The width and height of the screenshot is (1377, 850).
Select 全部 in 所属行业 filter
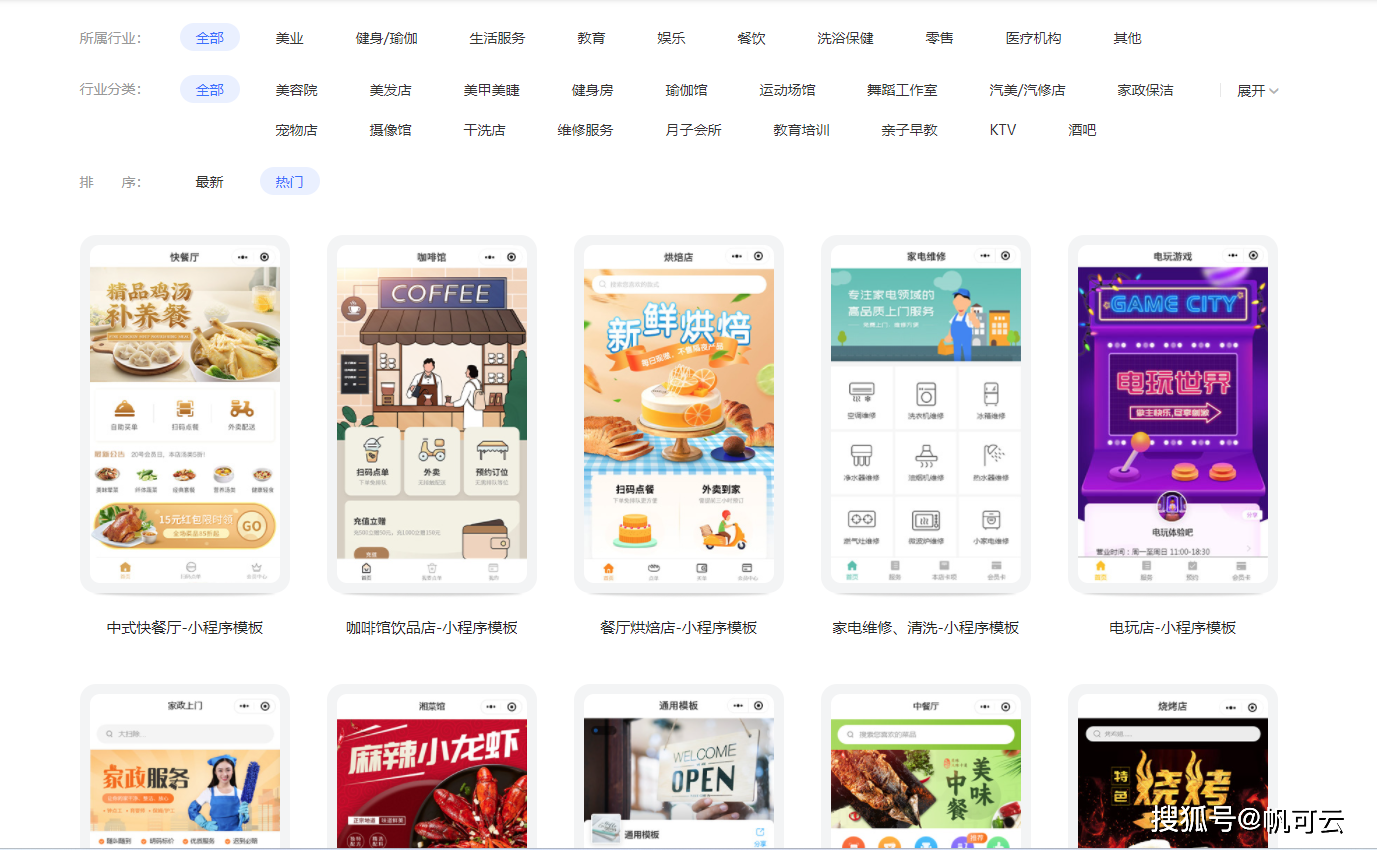210,38
